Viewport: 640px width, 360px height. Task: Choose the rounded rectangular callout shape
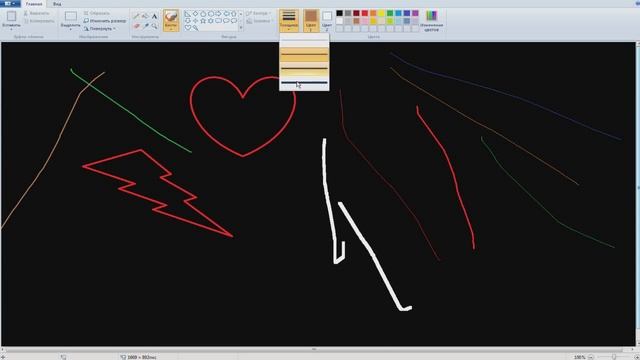(218, 21)
